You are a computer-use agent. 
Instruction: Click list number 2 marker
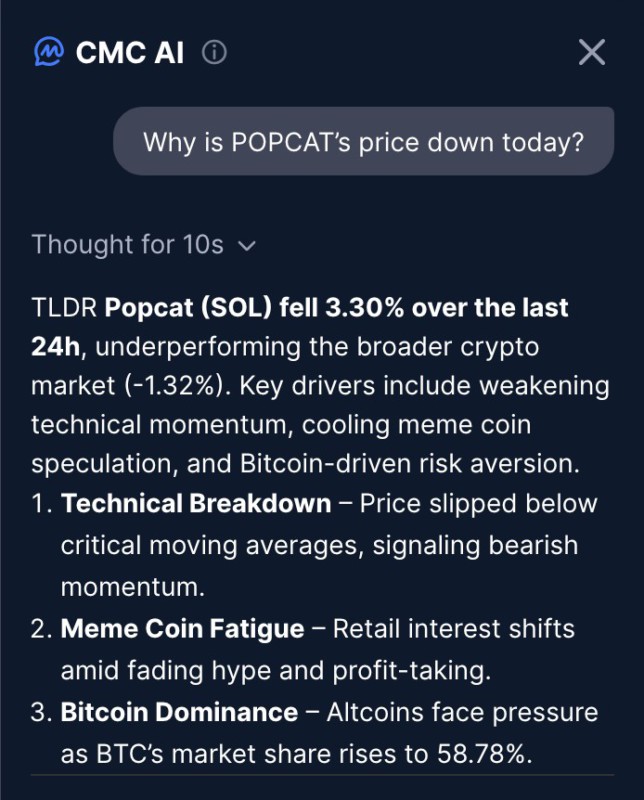[x=41, y=629]
